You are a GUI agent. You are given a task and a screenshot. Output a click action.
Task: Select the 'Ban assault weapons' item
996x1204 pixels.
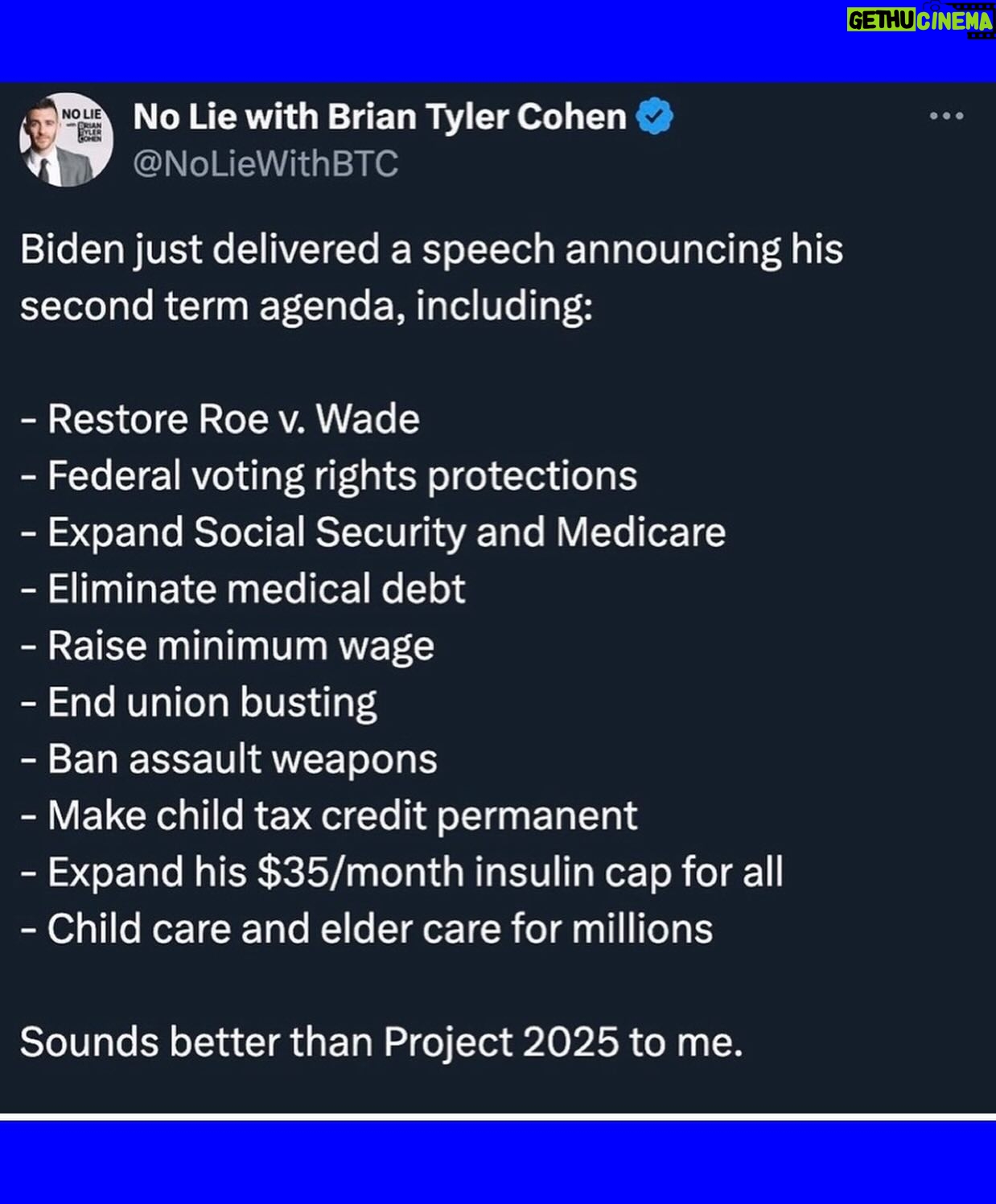229,759
